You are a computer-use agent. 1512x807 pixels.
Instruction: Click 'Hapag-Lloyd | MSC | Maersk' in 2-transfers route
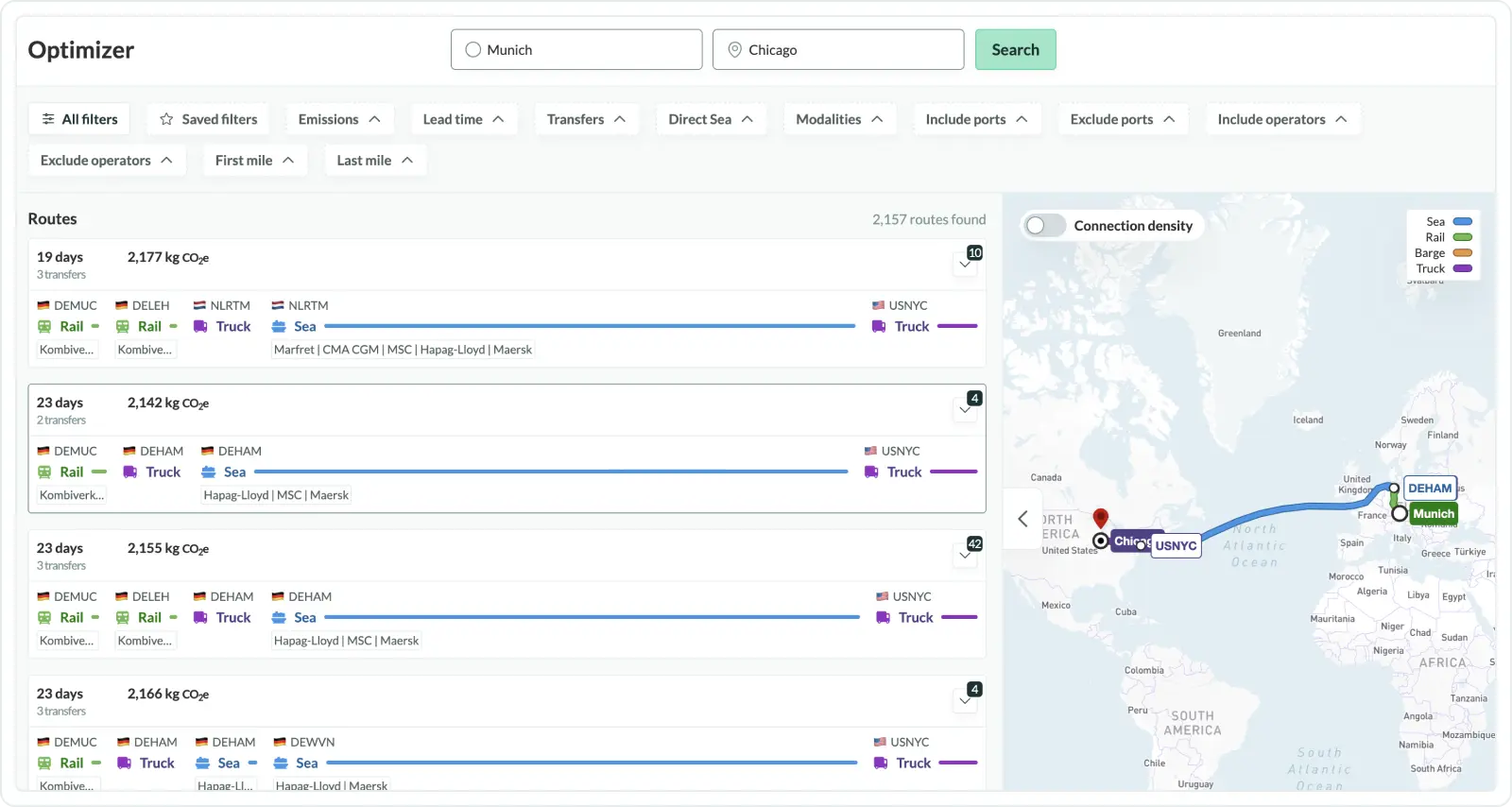click(276, 495)
